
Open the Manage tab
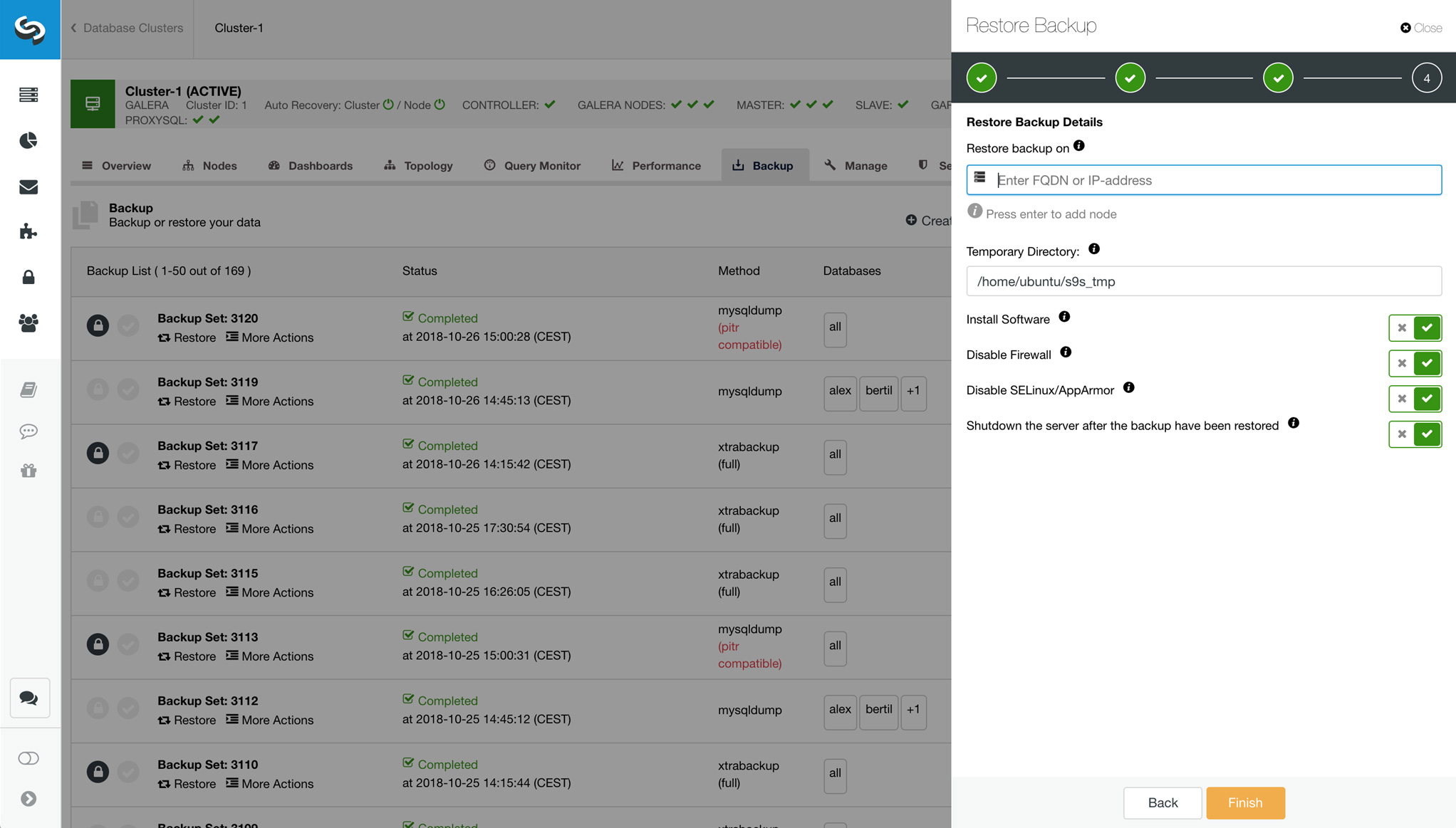pos(856,166)
